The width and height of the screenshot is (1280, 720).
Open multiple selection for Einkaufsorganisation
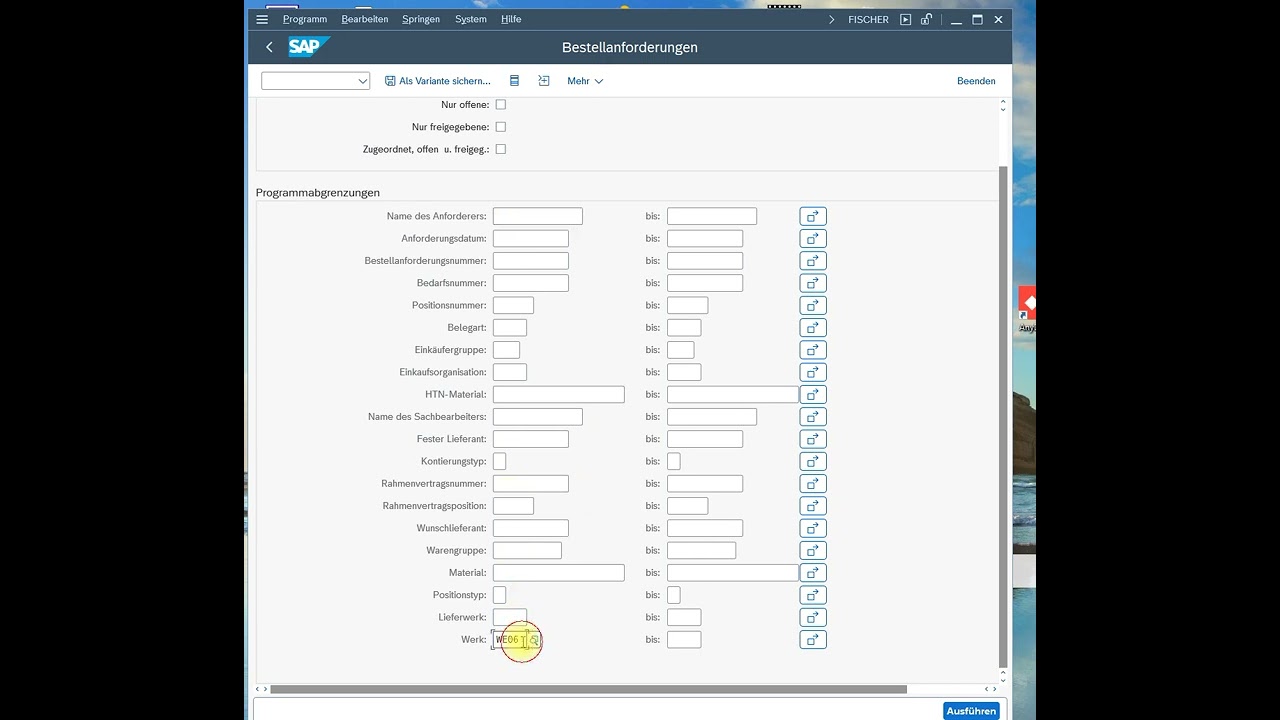(813, 372)
